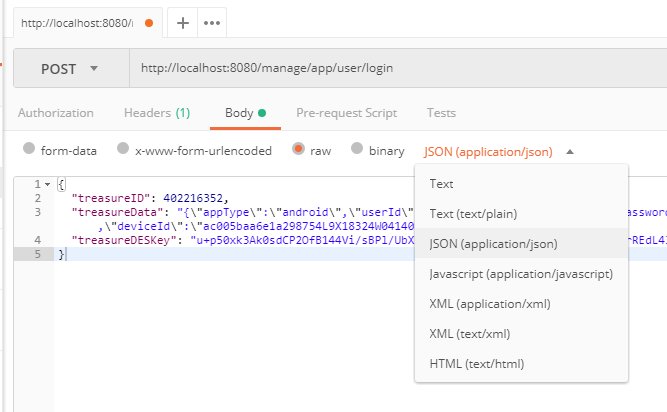The image size is (667, 412).
Task: Switch to the Tests tab
Action: pyautogui.click(x=441, y=113)
